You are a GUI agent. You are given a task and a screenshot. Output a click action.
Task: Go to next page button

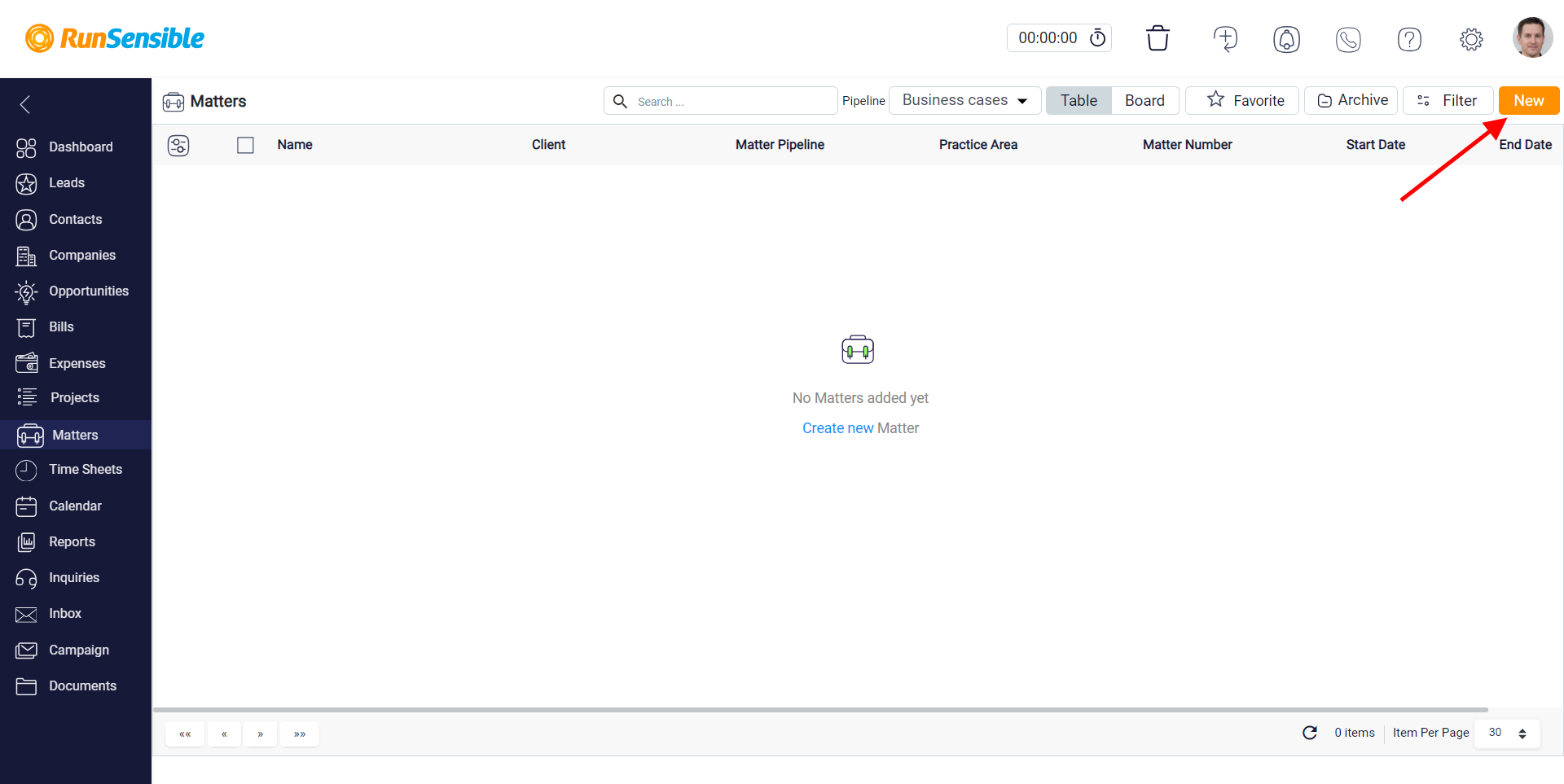pyautogui.click(x=261, y=734)
